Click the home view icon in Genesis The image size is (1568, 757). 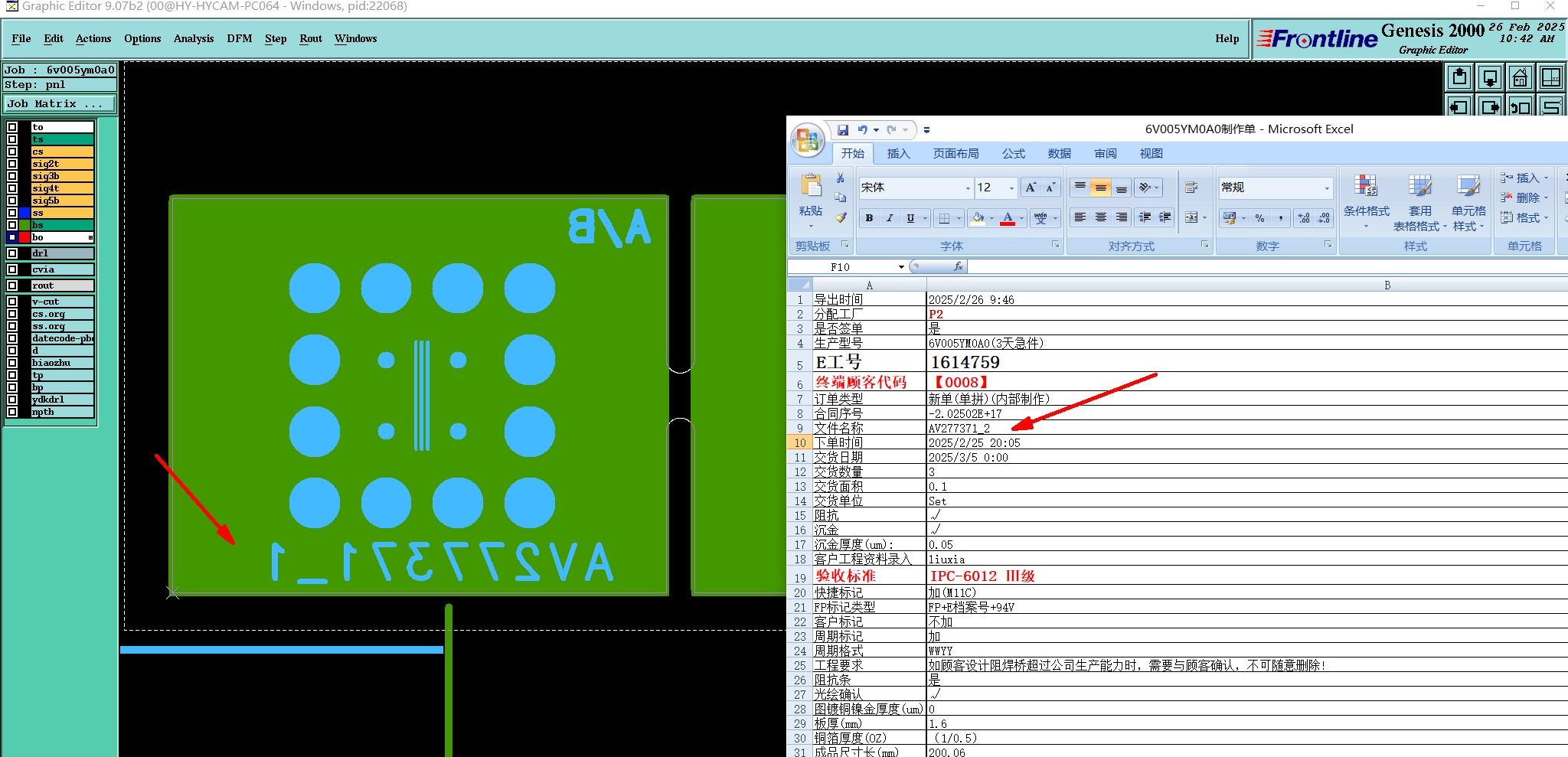point(1521,77)
